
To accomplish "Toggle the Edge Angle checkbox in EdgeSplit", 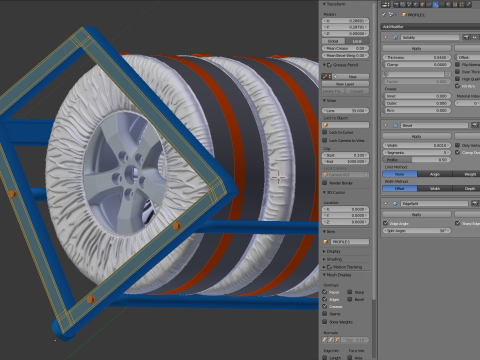I will click(x=386, y=223).
